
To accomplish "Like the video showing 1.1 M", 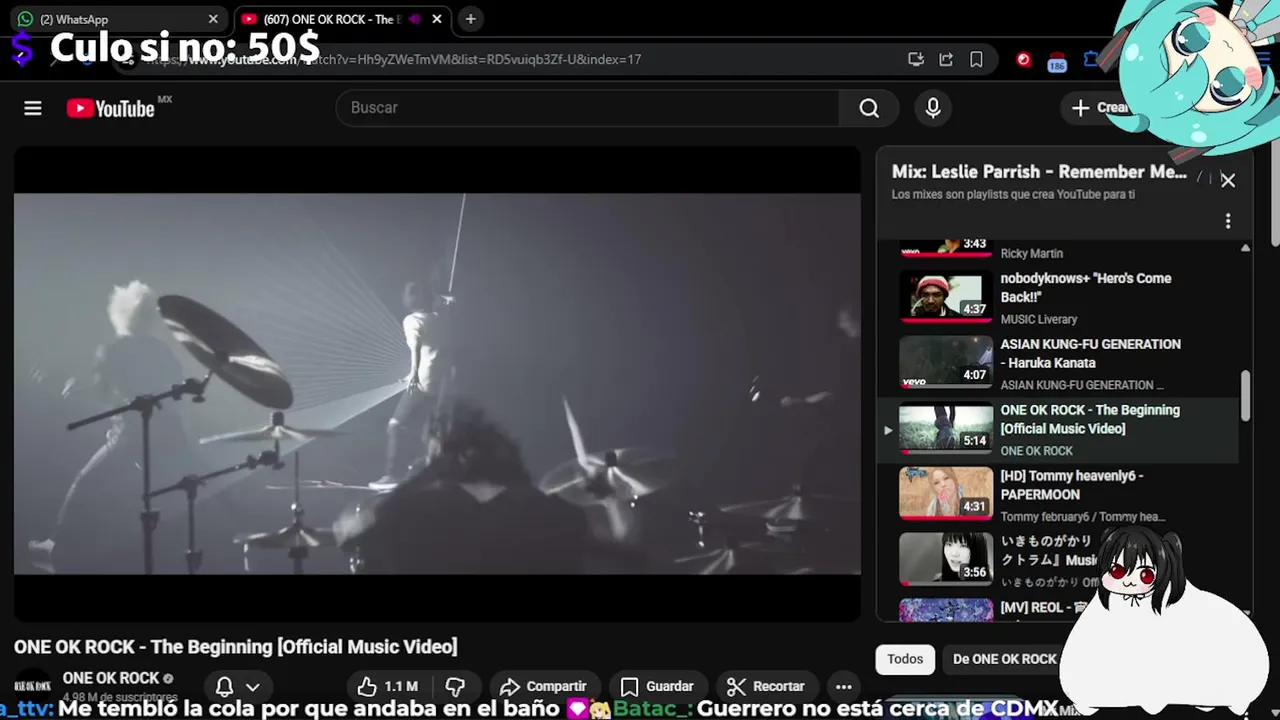I will [x=388, y=687].
